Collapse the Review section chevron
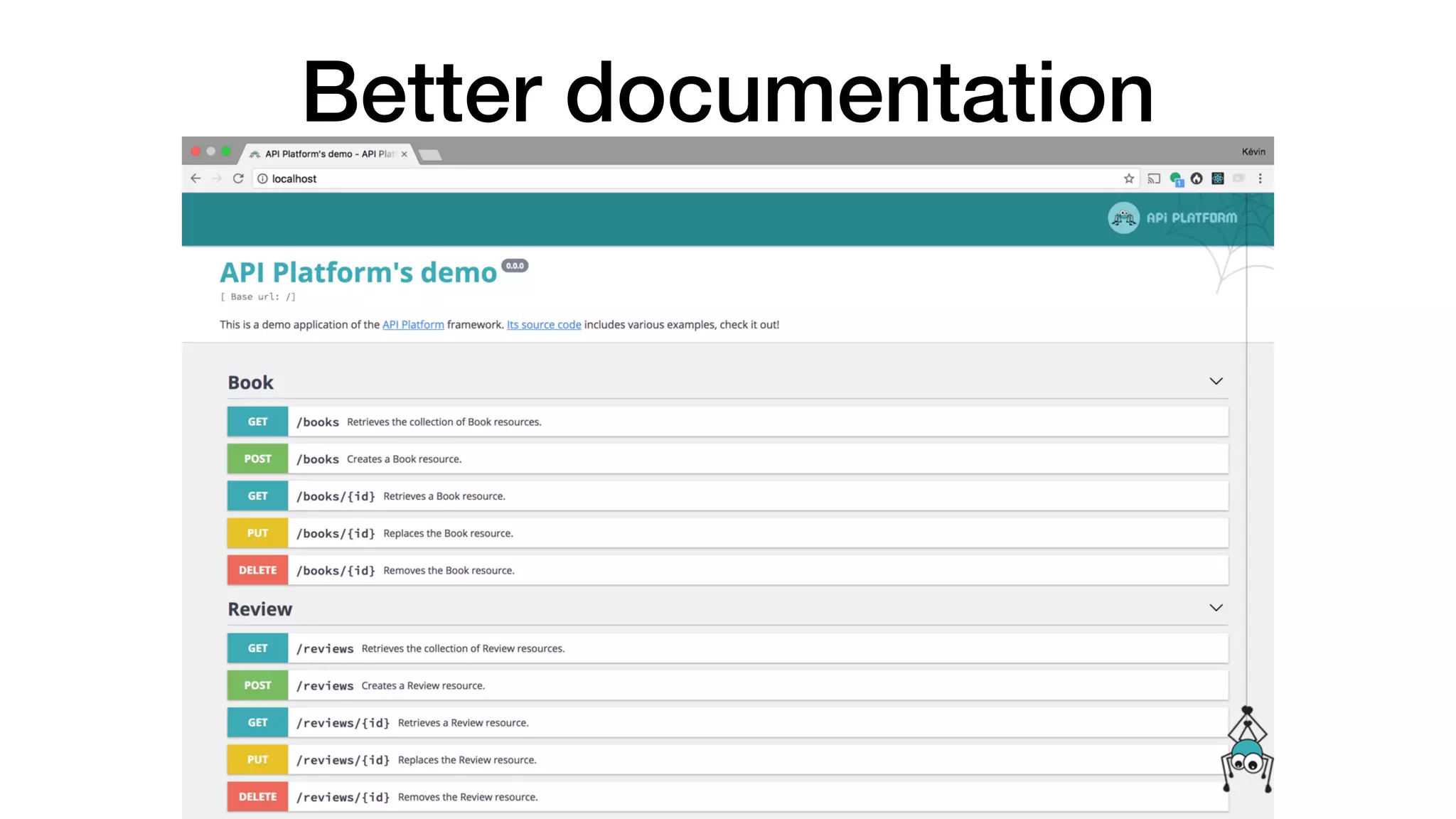 (x=1216, y=608)
